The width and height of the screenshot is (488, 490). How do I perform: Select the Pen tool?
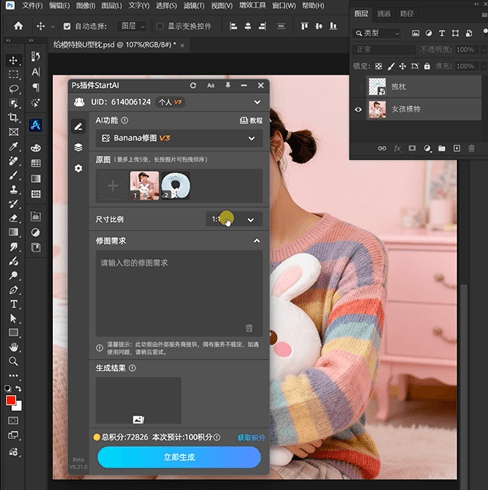(x=13, y=290)
